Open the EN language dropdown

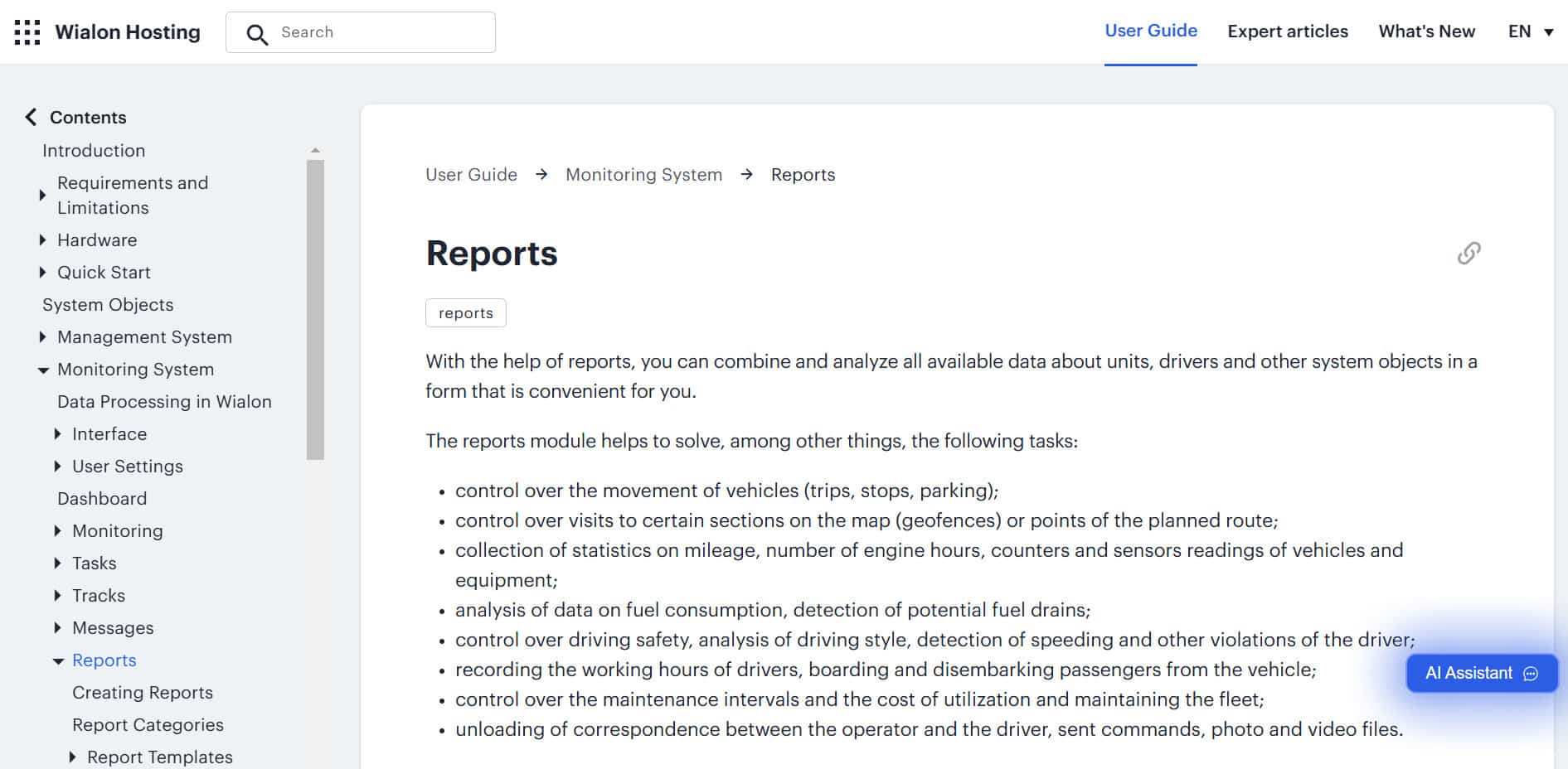click(x=1530, y=31)
